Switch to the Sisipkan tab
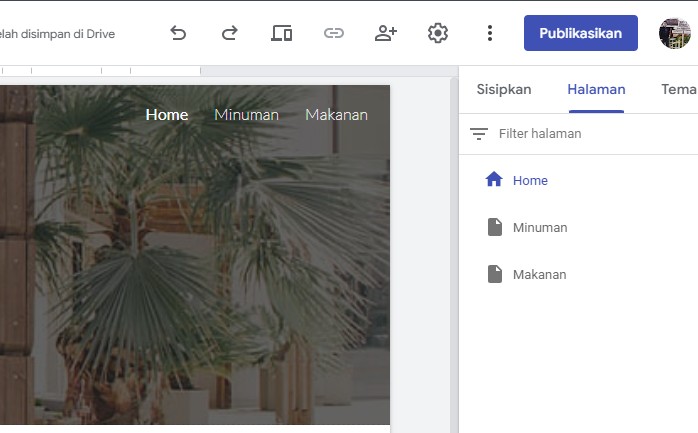Viewport: 698px width, 433px height. (504, 89)
